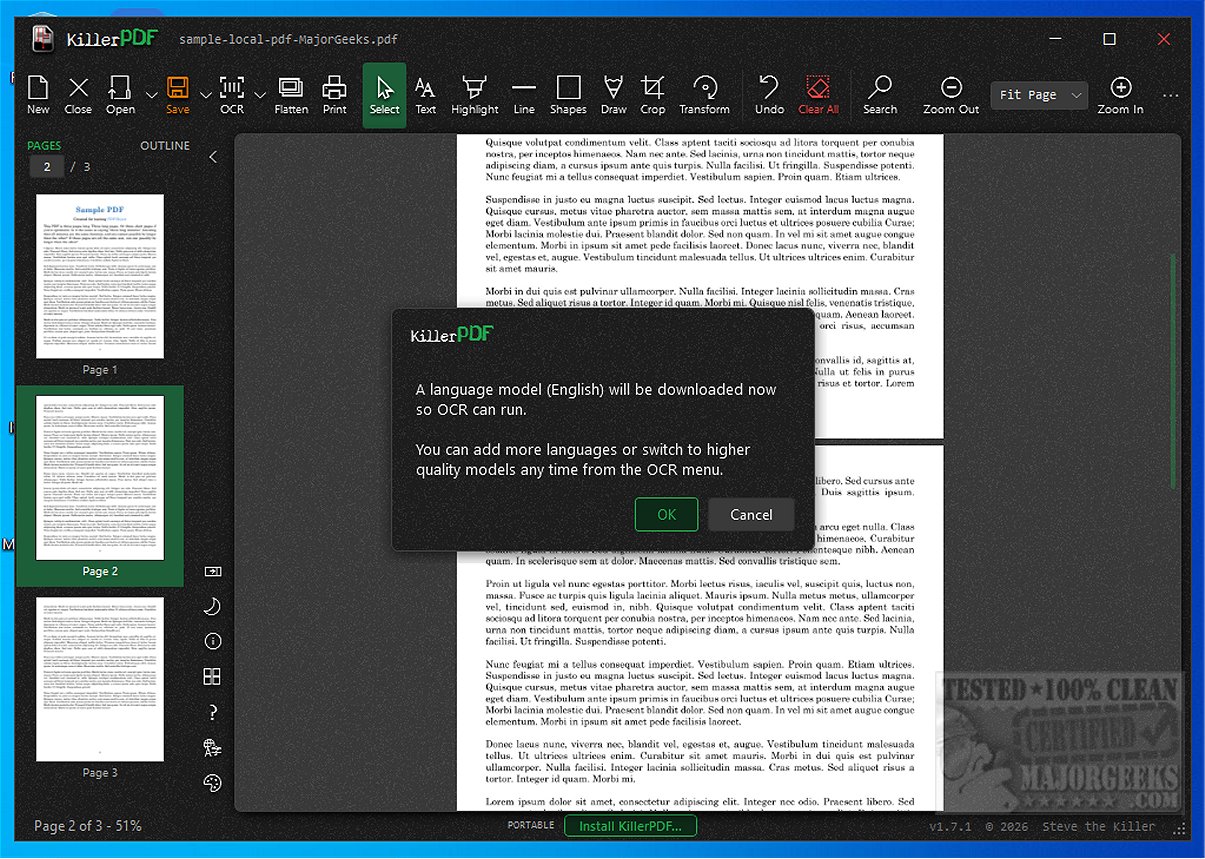The image size is (1205, 859).
Task: Click the current page number field
Action: (x=47, y=167)
